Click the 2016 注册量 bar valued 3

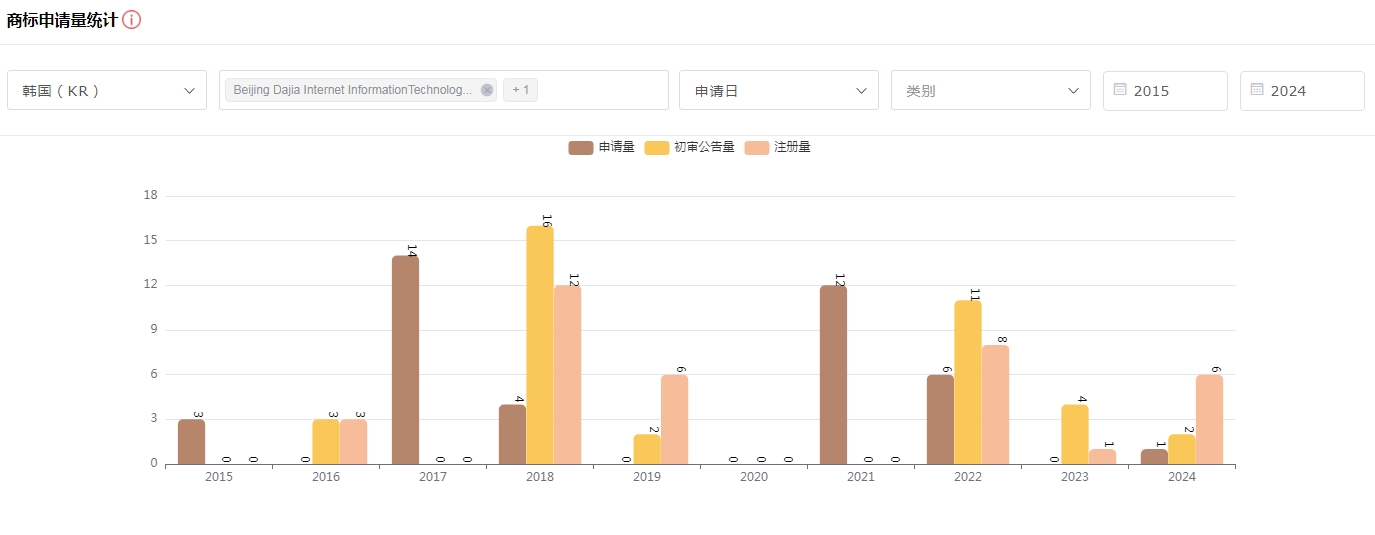click(x=353, y=442)
